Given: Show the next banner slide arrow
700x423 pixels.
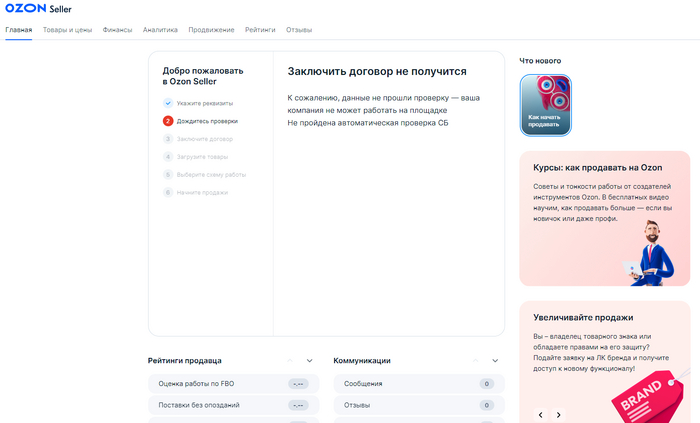Looking at the screenshot, I should tap(558, 415).
